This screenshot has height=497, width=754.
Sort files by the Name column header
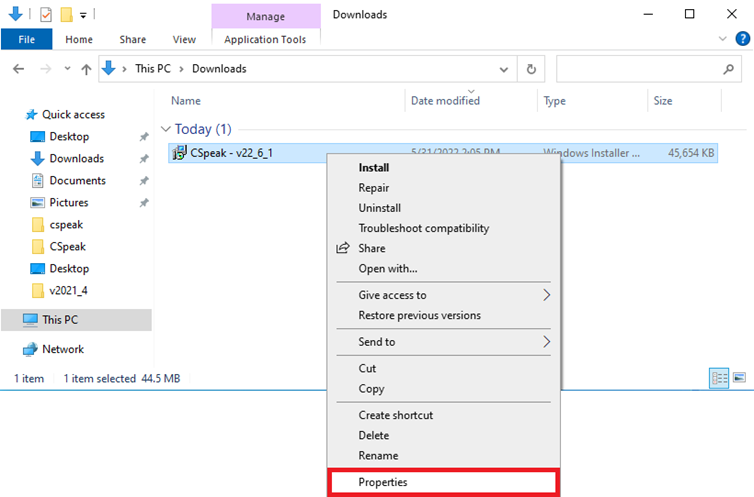pyautogui.click(x=186, y=101)
